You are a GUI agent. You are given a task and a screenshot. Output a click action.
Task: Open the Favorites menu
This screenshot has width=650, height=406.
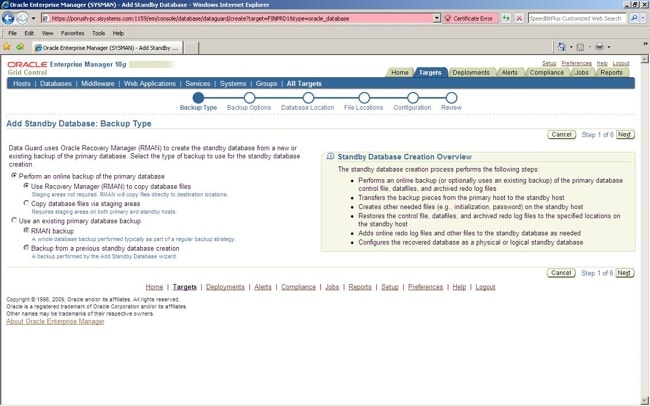tap(72, 33)
